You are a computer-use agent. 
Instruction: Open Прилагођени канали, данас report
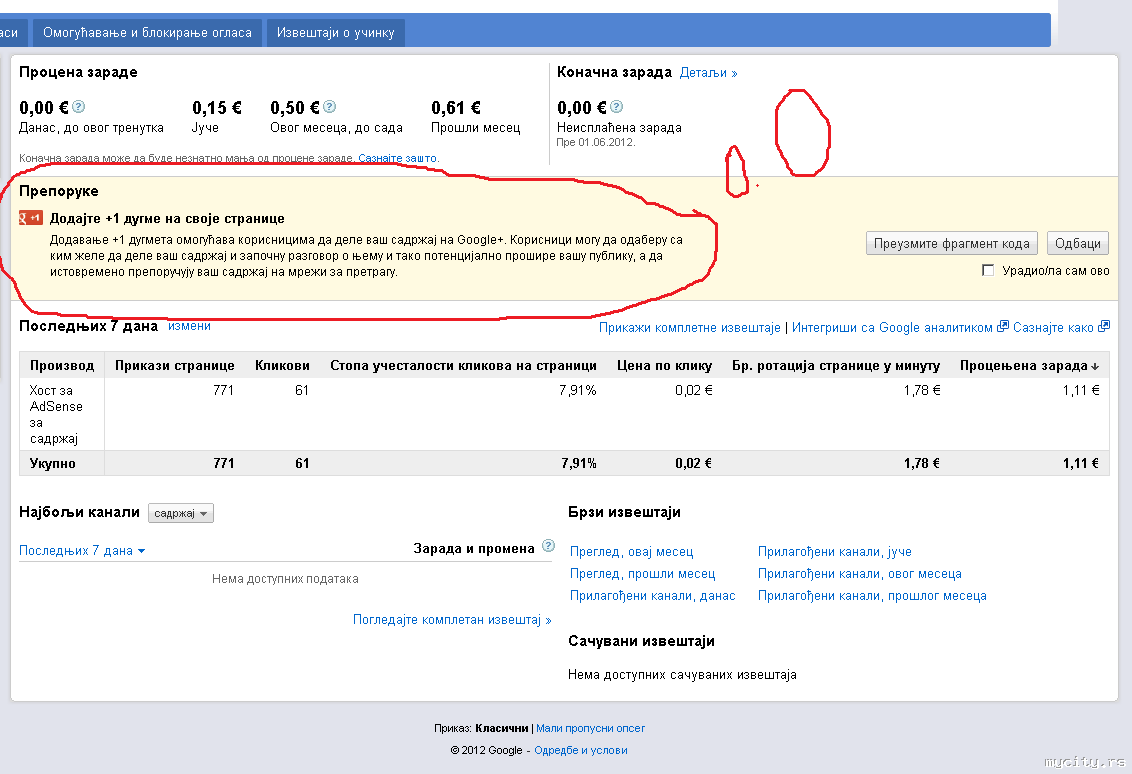tap(653, 596)
